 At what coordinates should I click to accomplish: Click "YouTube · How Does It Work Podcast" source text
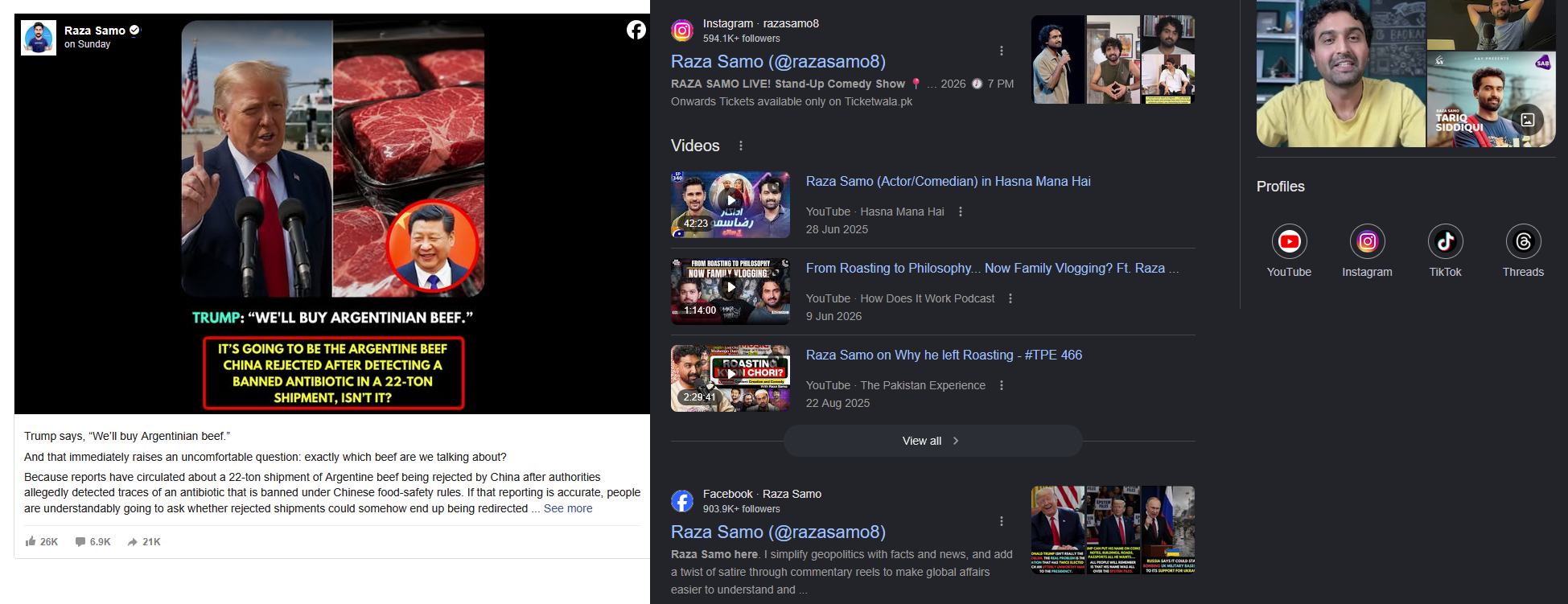click(x=900, y=298)
